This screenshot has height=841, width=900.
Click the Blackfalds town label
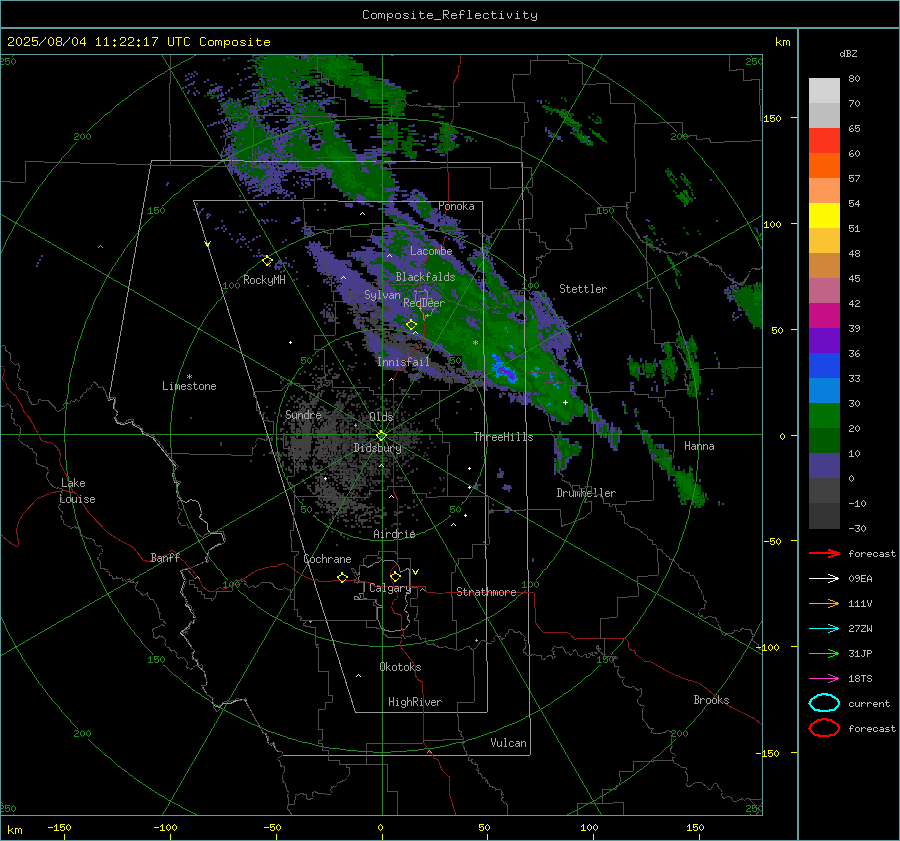click(x=425, y=277)
